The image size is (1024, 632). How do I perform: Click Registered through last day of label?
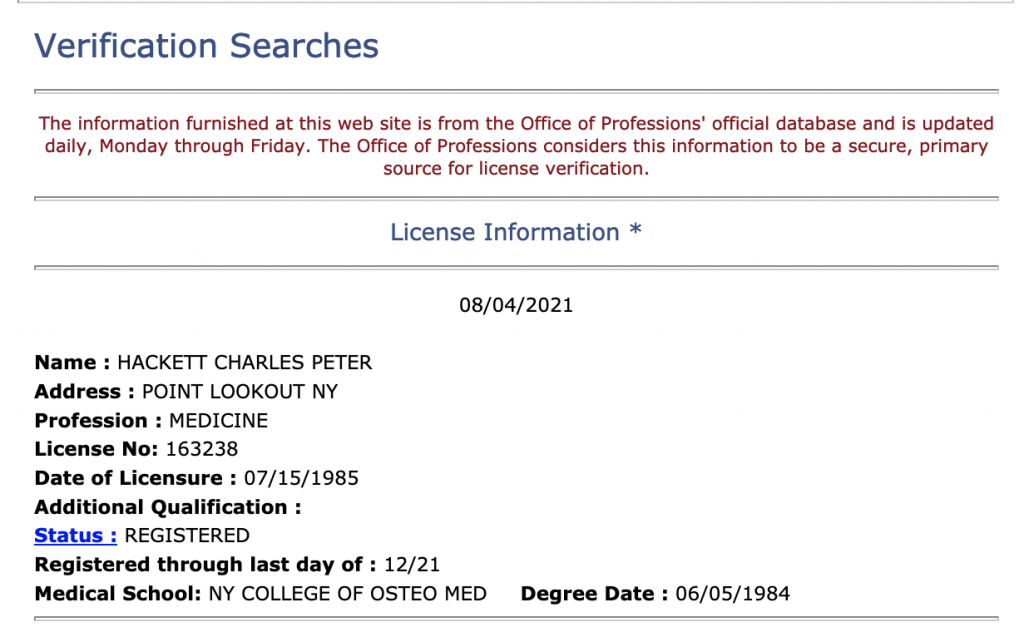[205, 565]
